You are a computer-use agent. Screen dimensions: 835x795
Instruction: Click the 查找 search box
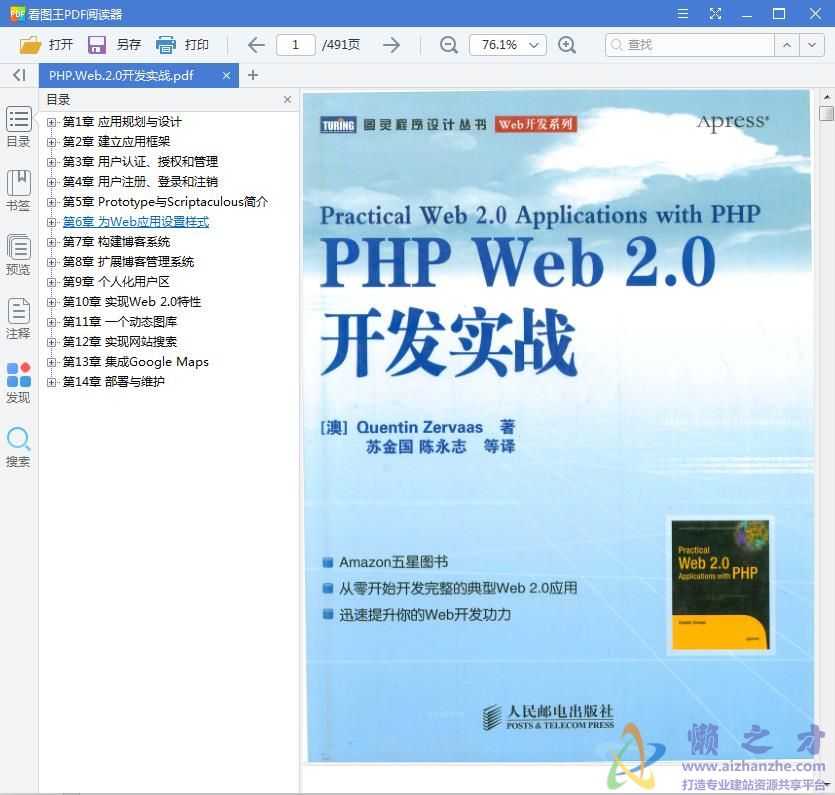tap(690, 45)
